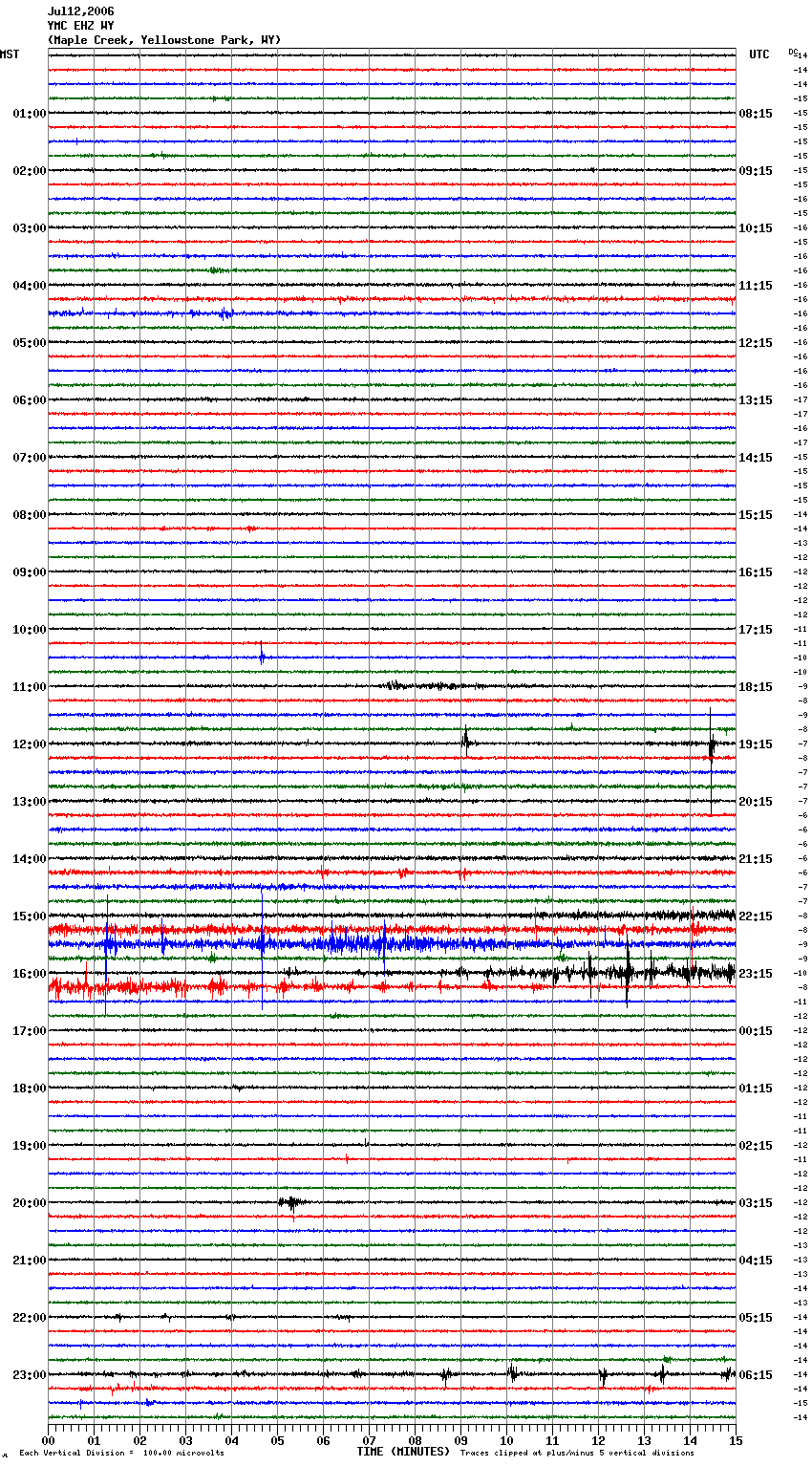Click the '03:15' UTC time label
812x1466 pixels.
click(x=756, y=1203)
